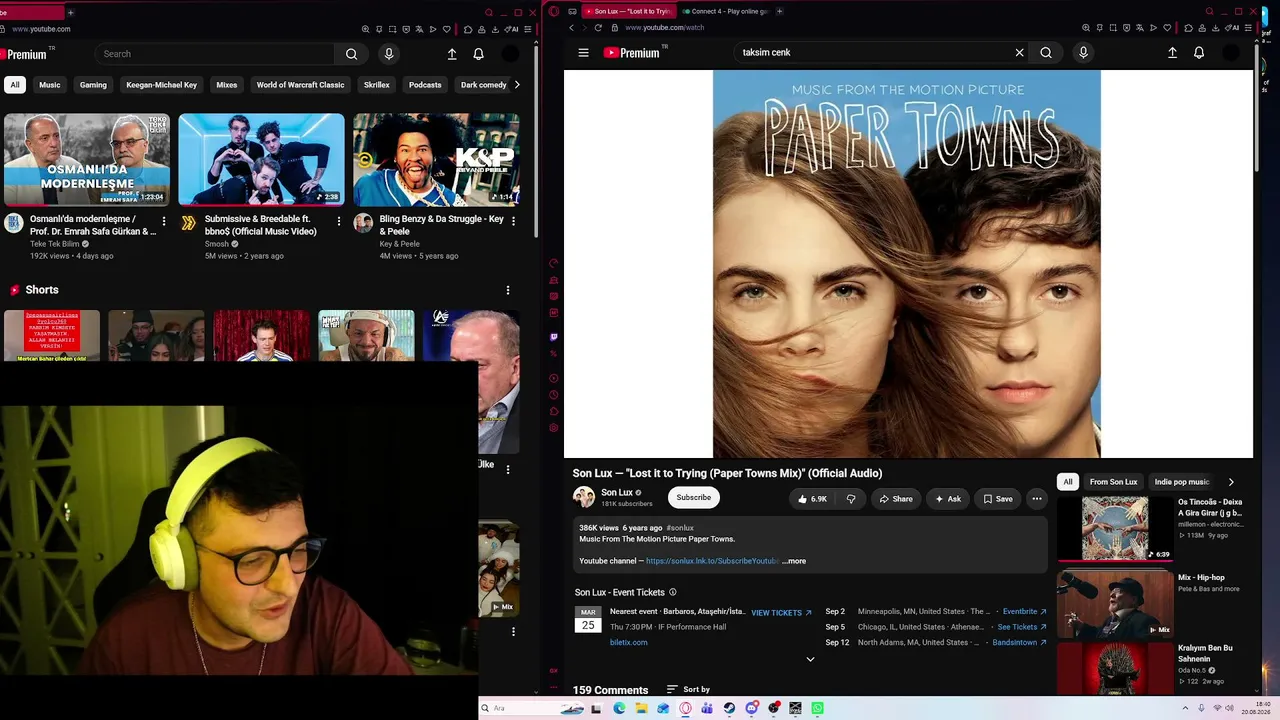Screen dimensions: 1280x720
Task: Show more chips in the recommendations sidebar
Action: (x=1231, y=482)
